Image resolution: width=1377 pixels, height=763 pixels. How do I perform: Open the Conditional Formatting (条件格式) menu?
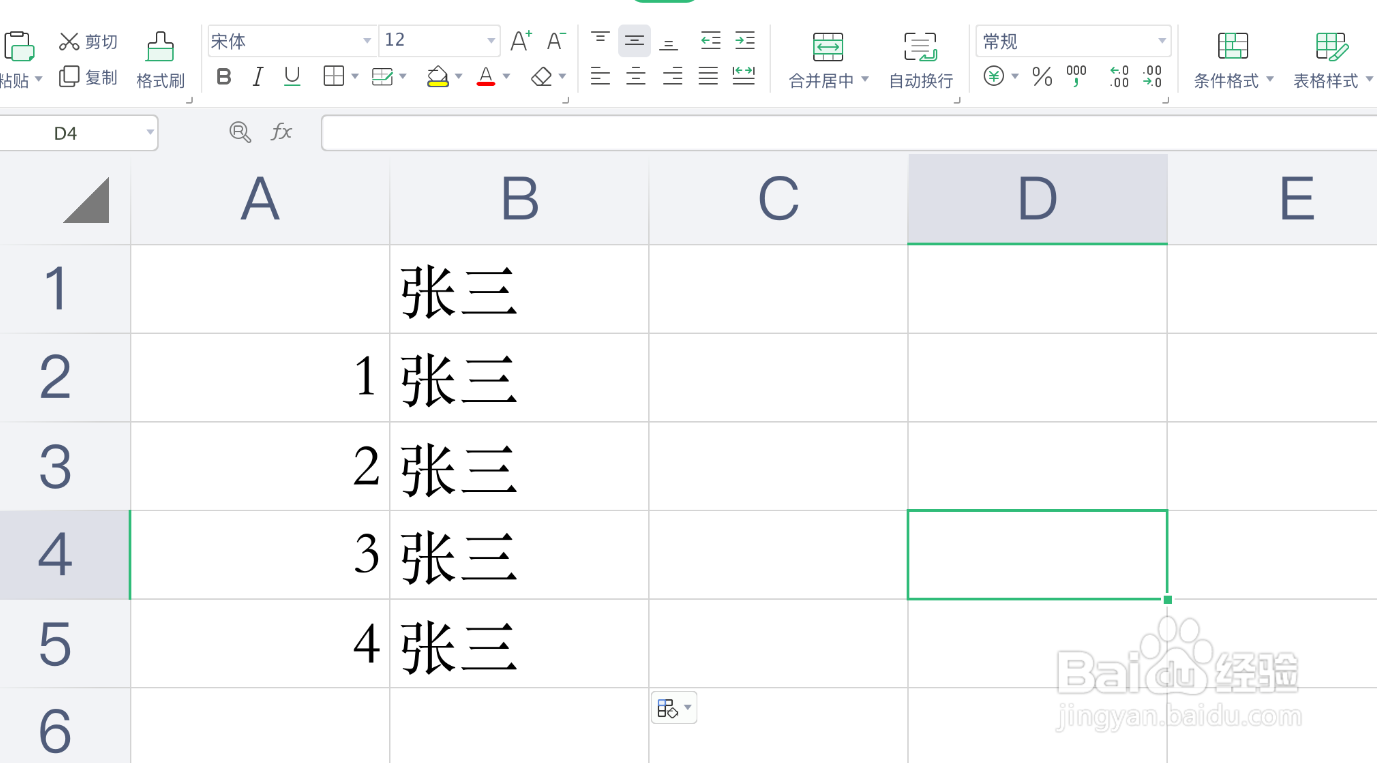(x=1233, y=60)
